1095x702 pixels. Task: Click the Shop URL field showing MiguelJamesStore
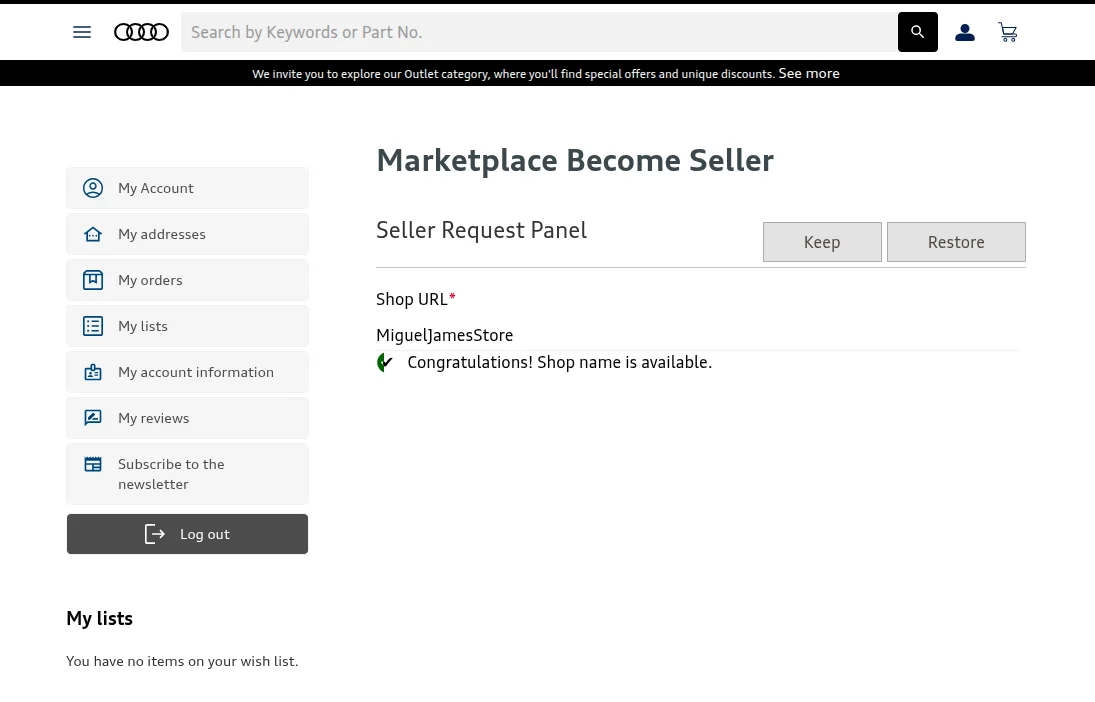point(445,335)
